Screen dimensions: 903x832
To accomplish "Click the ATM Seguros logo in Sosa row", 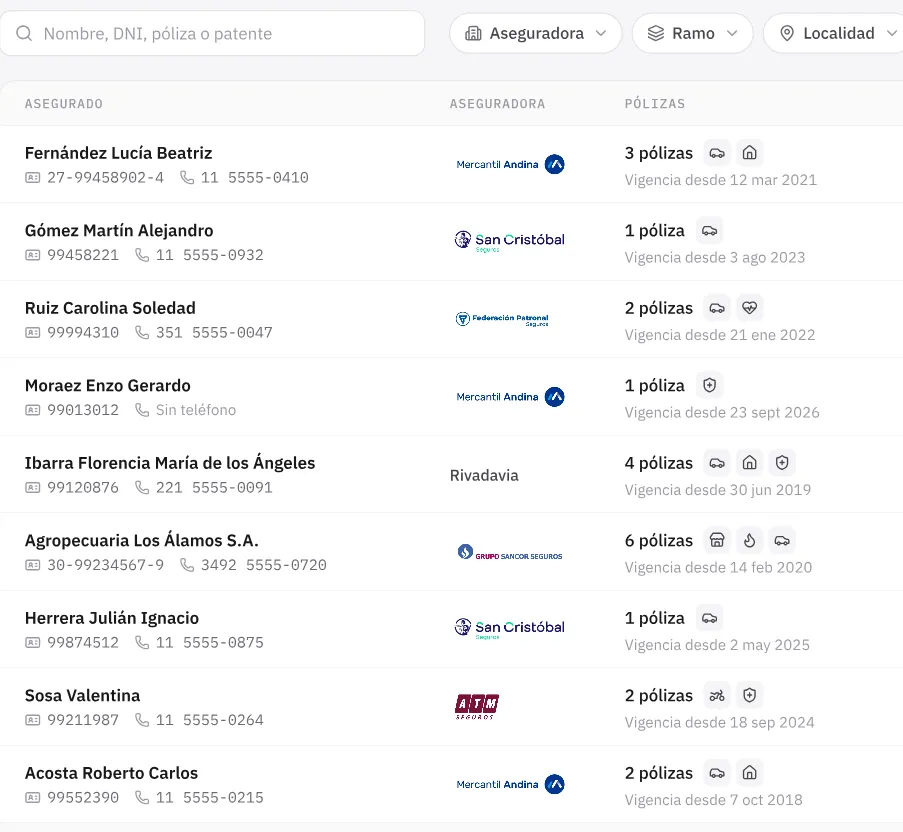I will 477,706.
